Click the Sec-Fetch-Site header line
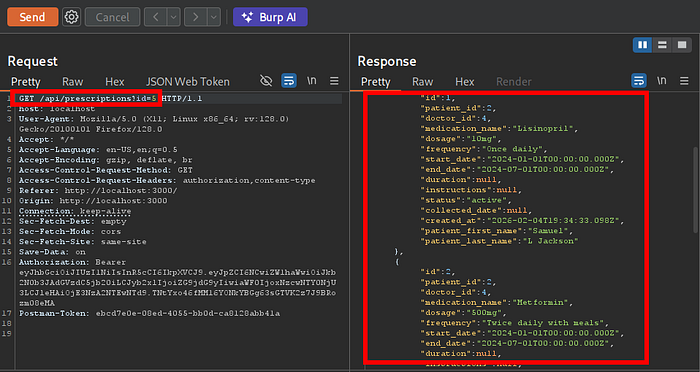 coord(83,242)
